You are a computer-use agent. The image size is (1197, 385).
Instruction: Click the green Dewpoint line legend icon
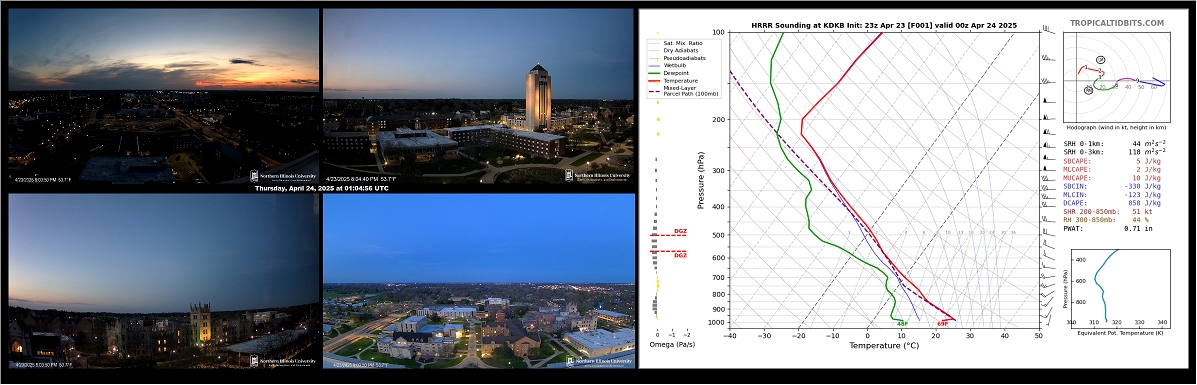[655, 73]
